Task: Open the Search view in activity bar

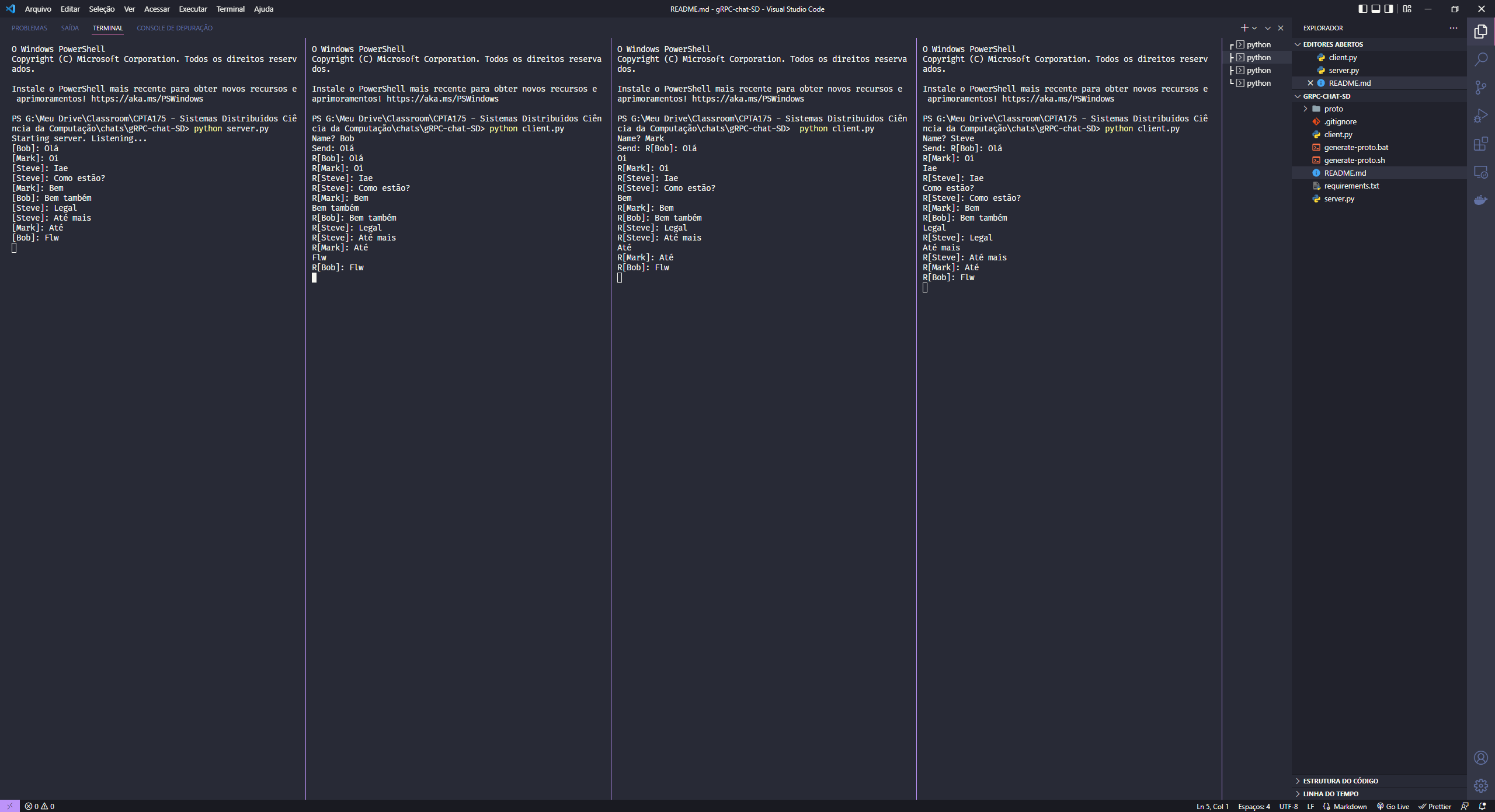Action: pyautogui.click(x=1480, y=60)
